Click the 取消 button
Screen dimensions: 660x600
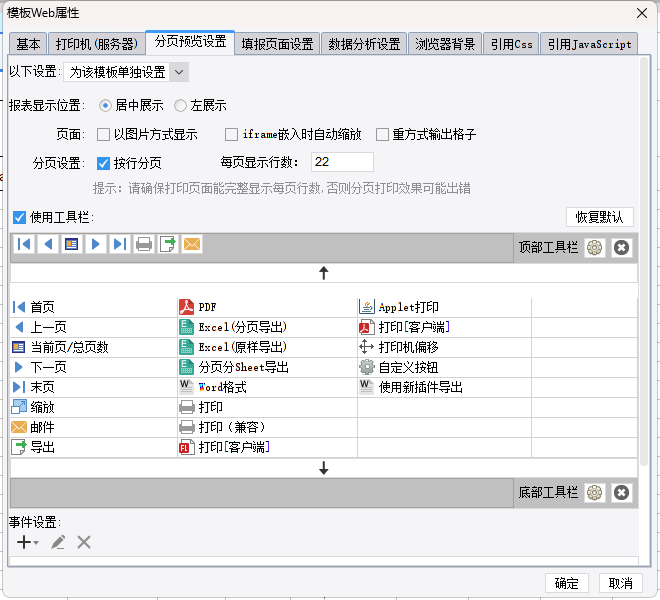coord(620,583)
